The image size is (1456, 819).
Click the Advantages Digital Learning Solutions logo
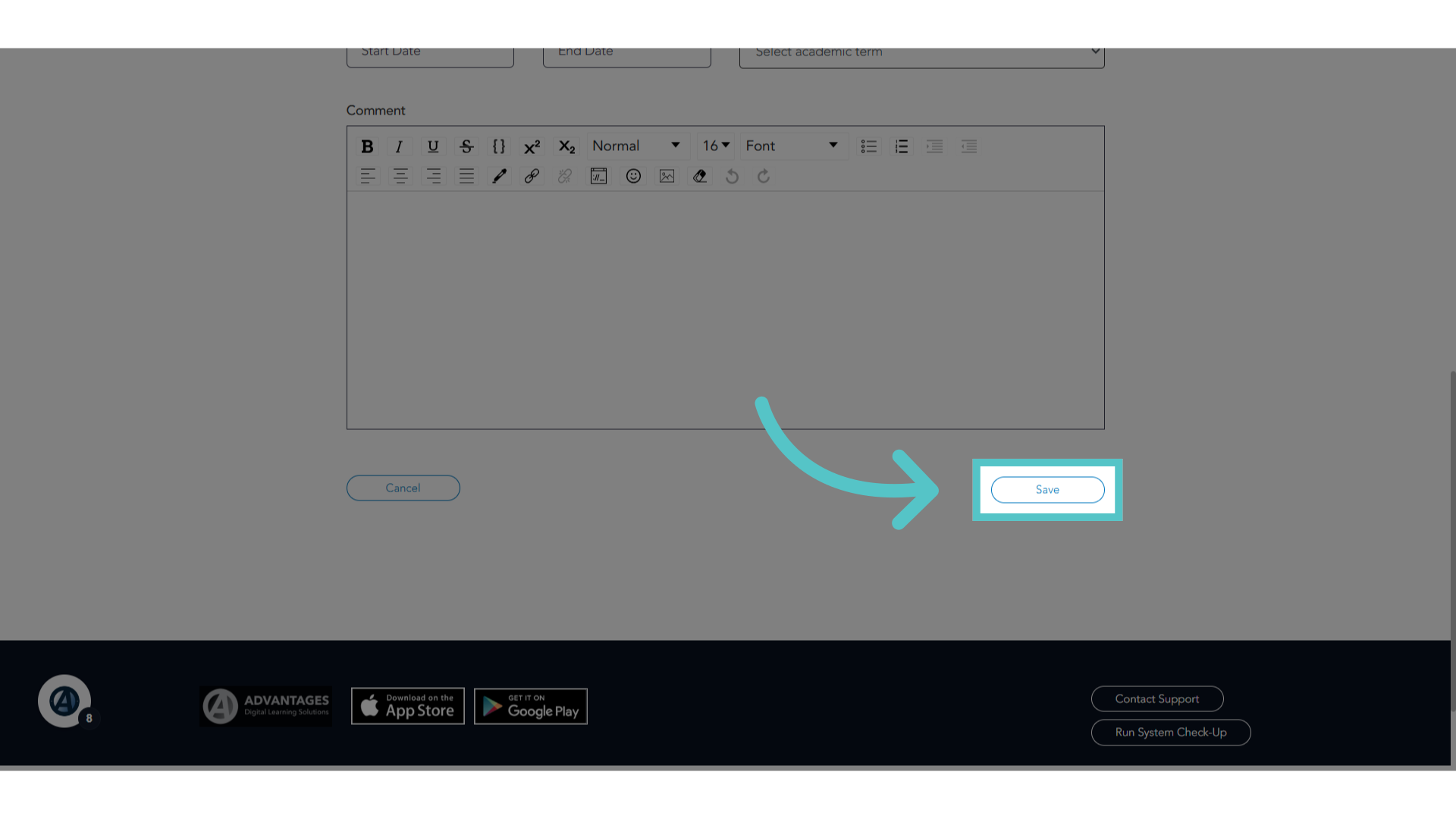(265, 707)
